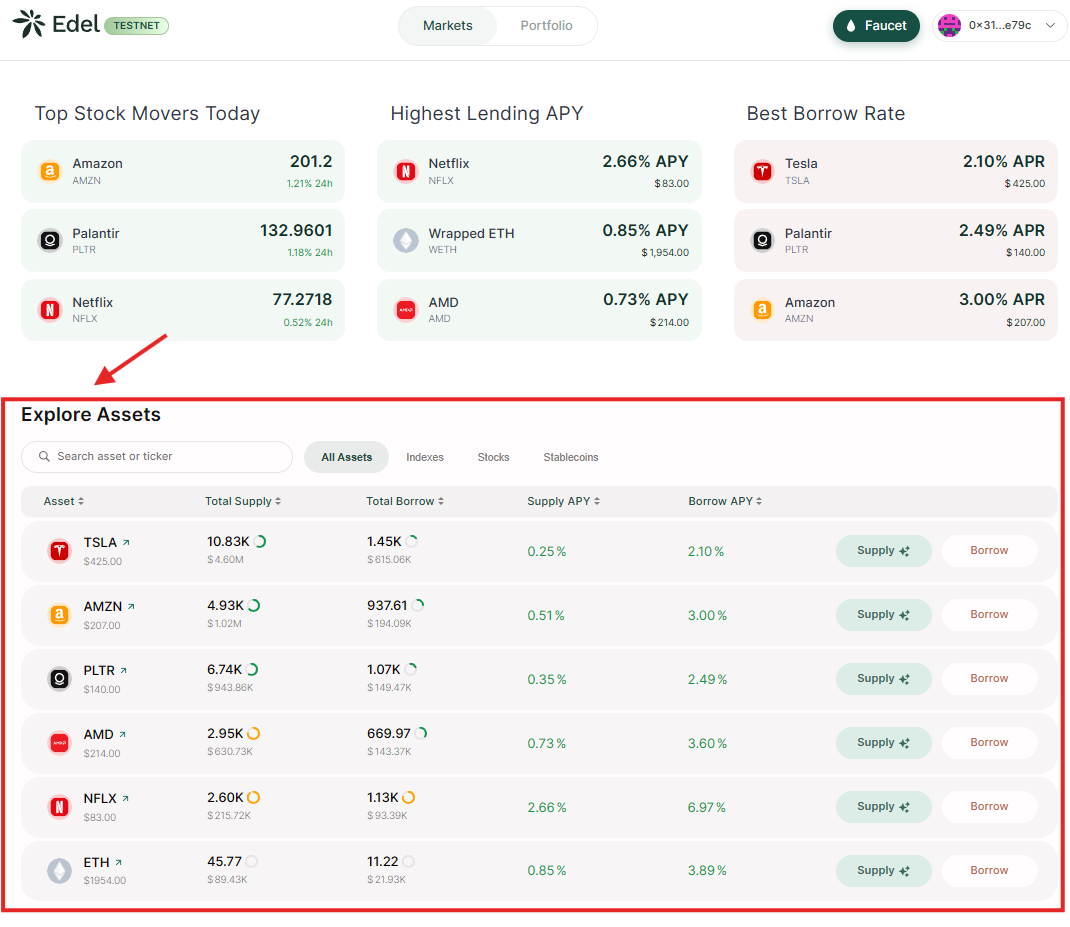Screen dimensions: 1070x927
Task: Click the ETH token icon in the table
Action: point(60,871)
